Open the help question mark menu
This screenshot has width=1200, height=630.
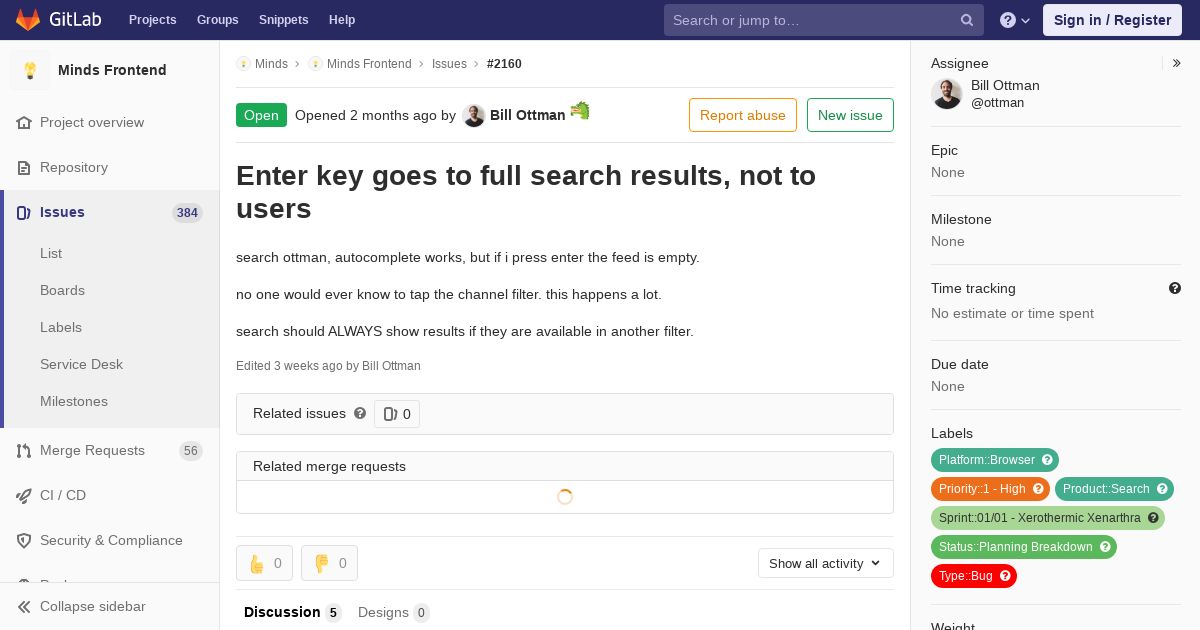tap(1015, 20)
